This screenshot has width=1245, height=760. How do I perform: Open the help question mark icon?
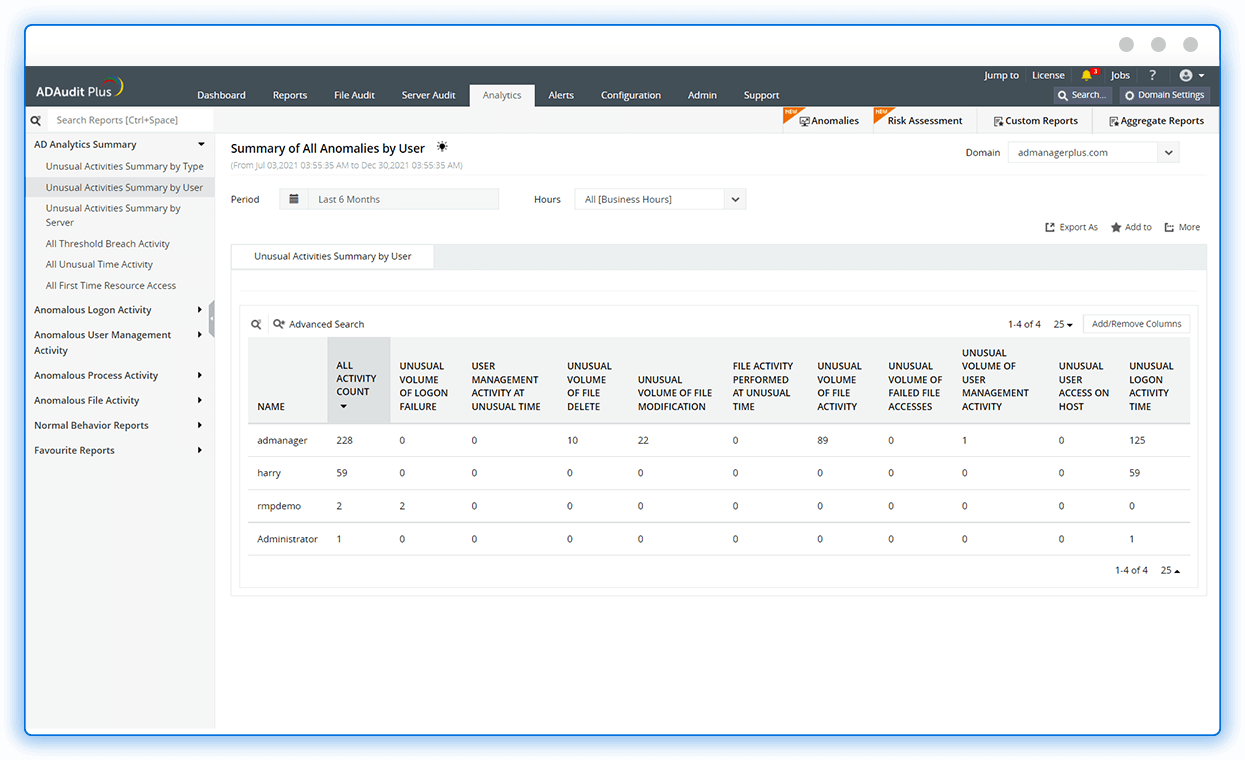tap(1152, 75)
